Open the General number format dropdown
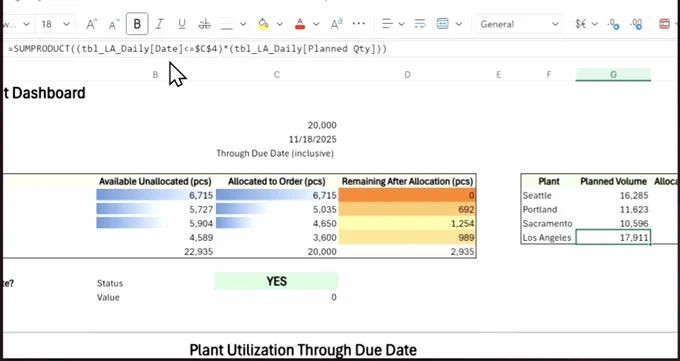This screenshot has height=361, width=680. point(519,24)
